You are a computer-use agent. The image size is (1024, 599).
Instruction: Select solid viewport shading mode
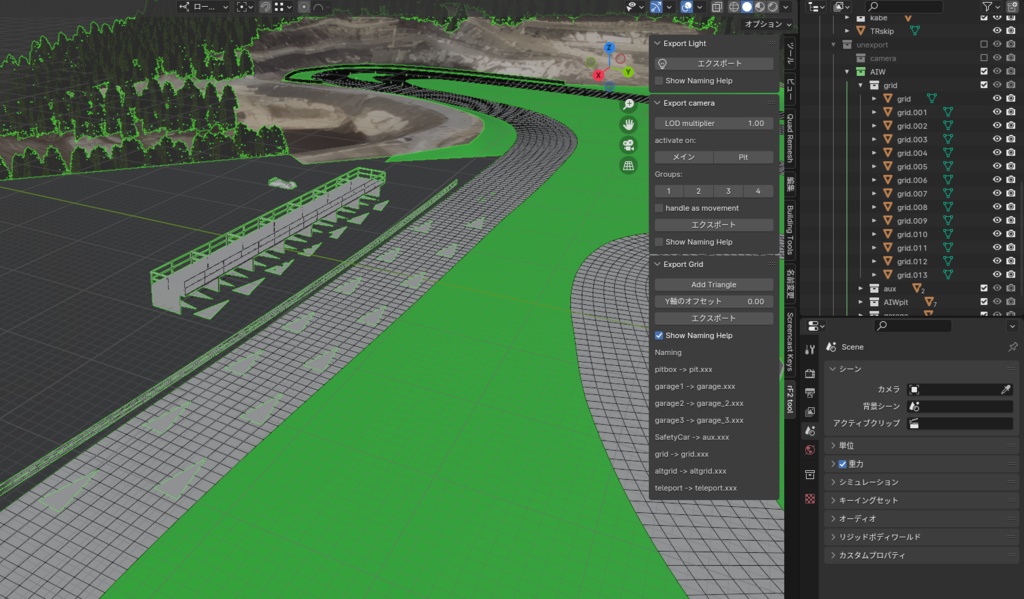click(x=747, y=7)
